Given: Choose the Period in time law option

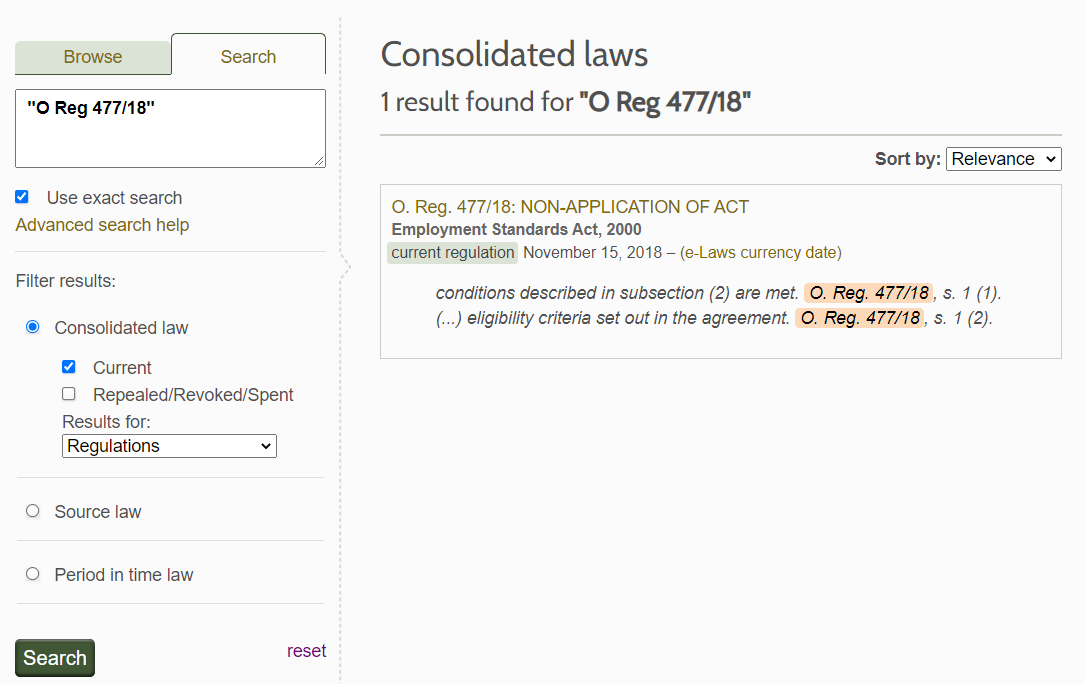Looking at the screenshot, I should [32, 573].
